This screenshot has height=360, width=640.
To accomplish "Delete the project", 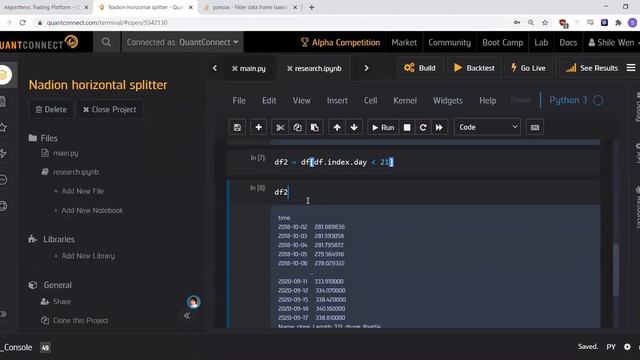I will pyautogui.click(x=51, y=109).
